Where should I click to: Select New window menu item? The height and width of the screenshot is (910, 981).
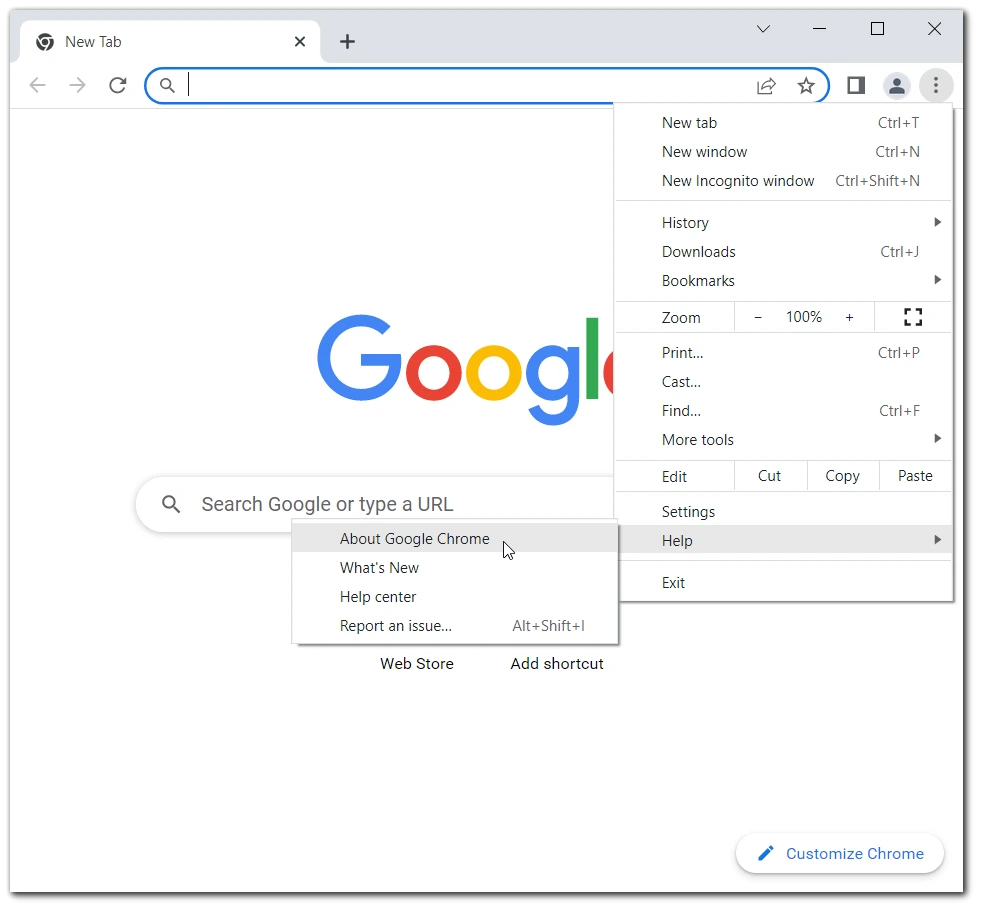(783, 152)
